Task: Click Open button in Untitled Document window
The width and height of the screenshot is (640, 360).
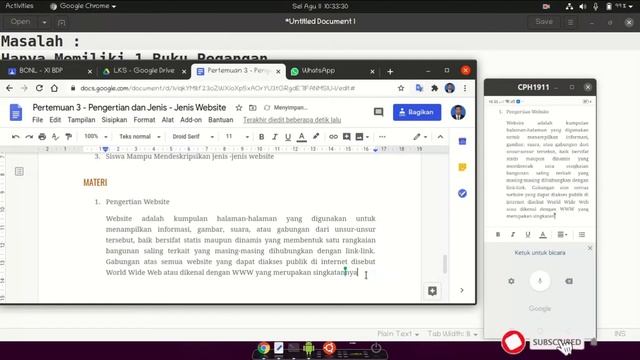Action: point(20,22)
